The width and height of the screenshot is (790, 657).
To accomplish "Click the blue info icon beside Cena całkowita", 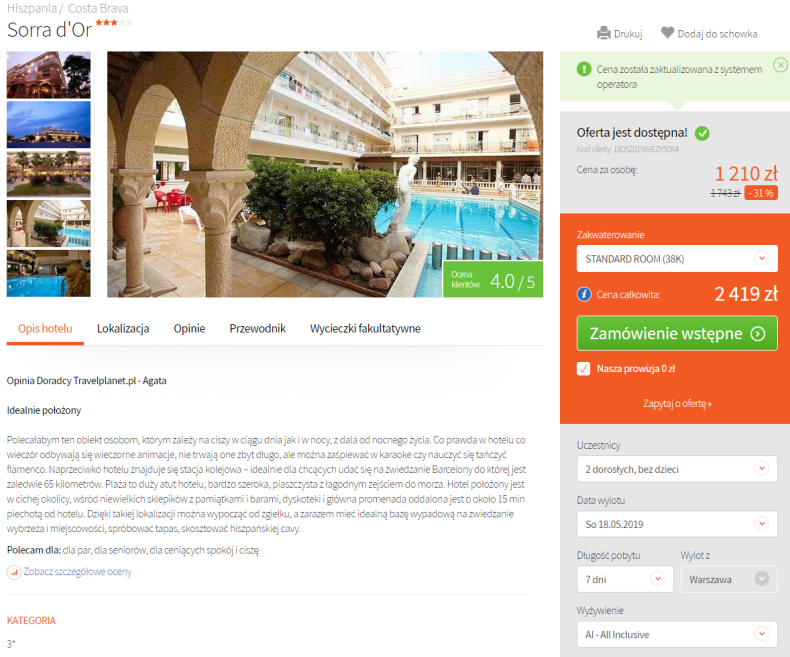I will [x=584, y=294].
